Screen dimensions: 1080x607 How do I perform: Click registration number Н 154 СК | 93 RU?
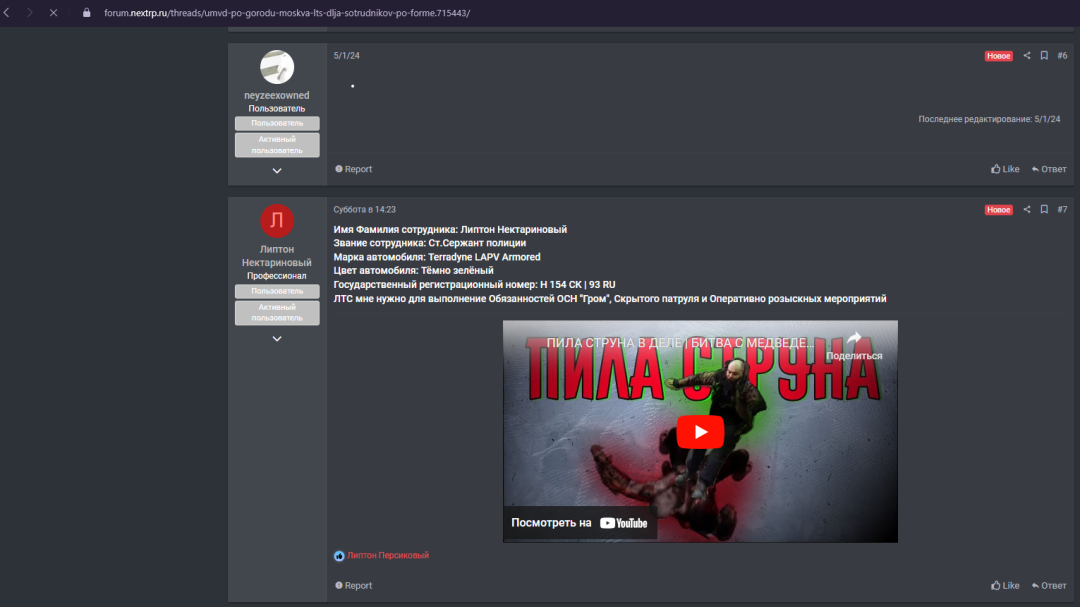coord(578,285)
